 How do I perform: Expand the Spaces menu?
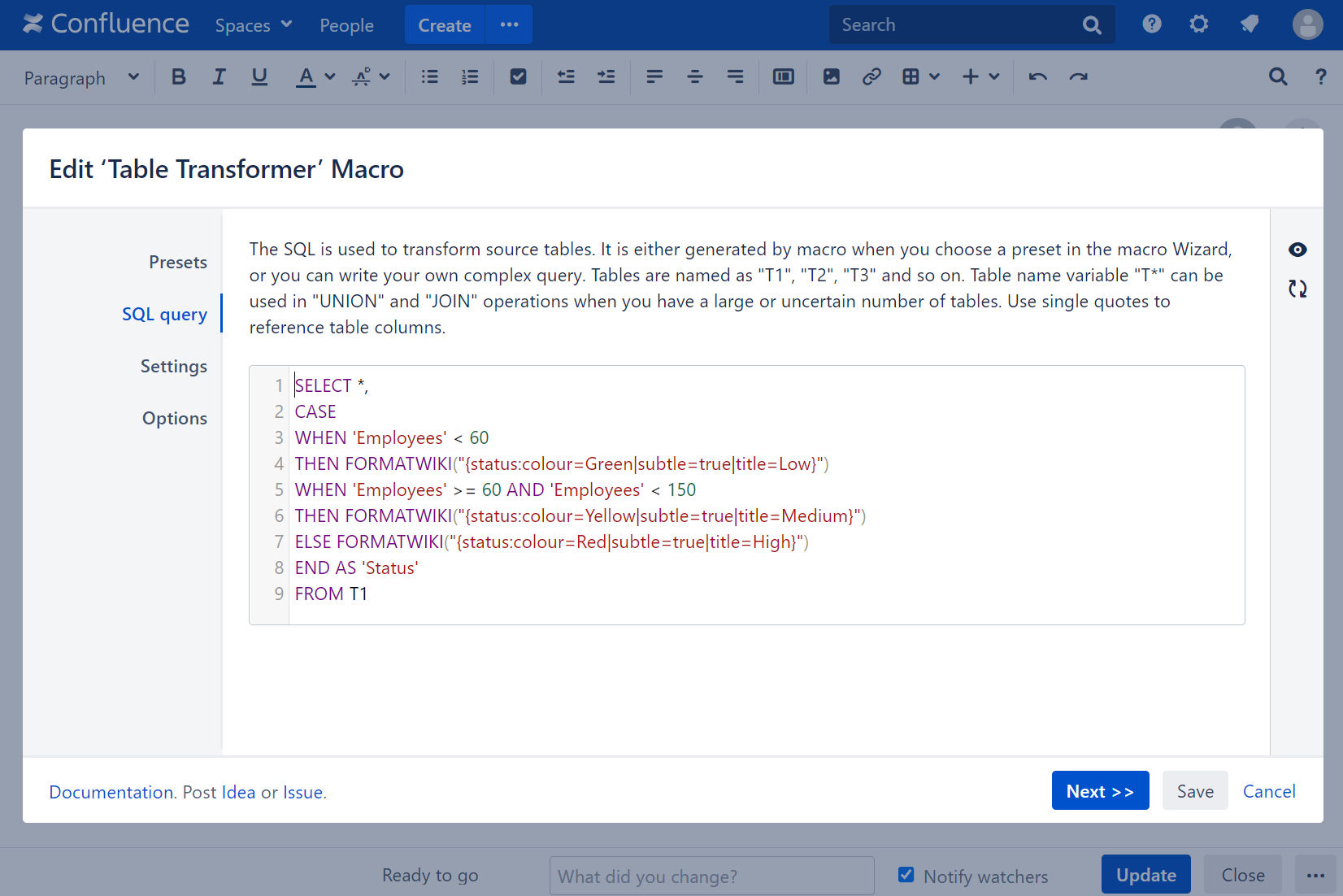click(x=253, y=25)
